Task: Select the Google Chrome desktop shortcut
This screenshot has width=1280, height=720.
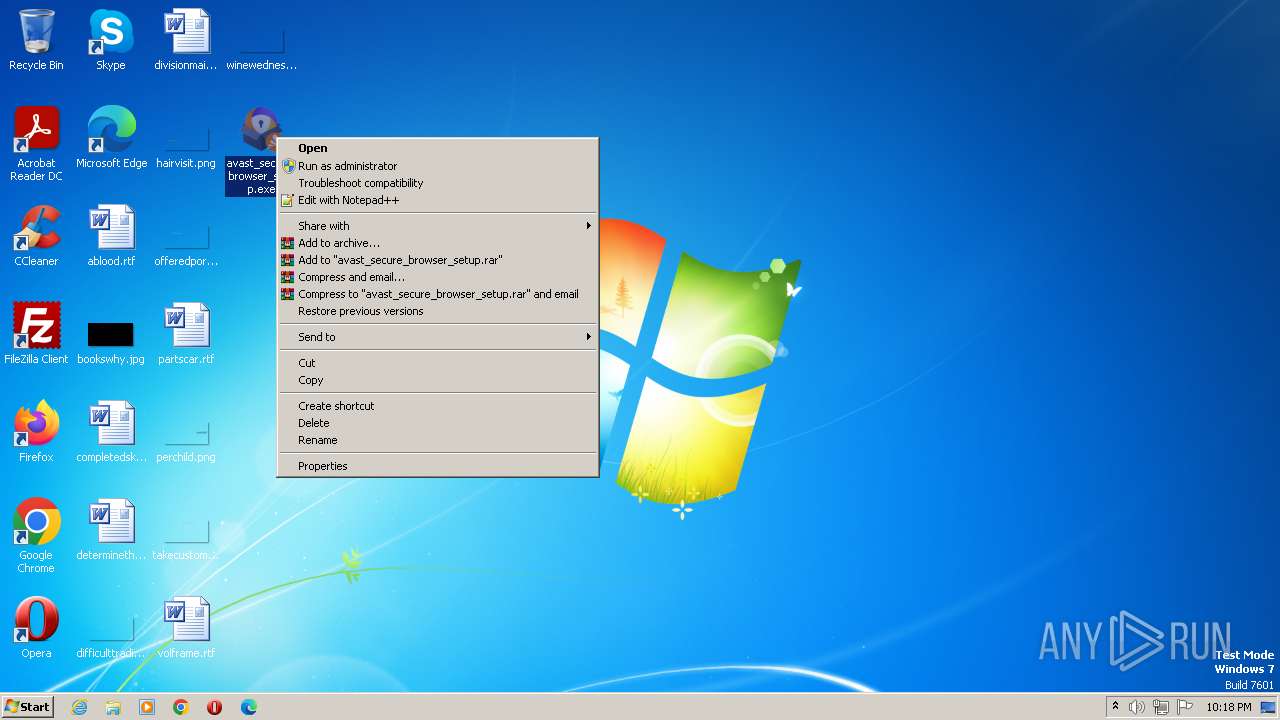Action: [36, 536]
